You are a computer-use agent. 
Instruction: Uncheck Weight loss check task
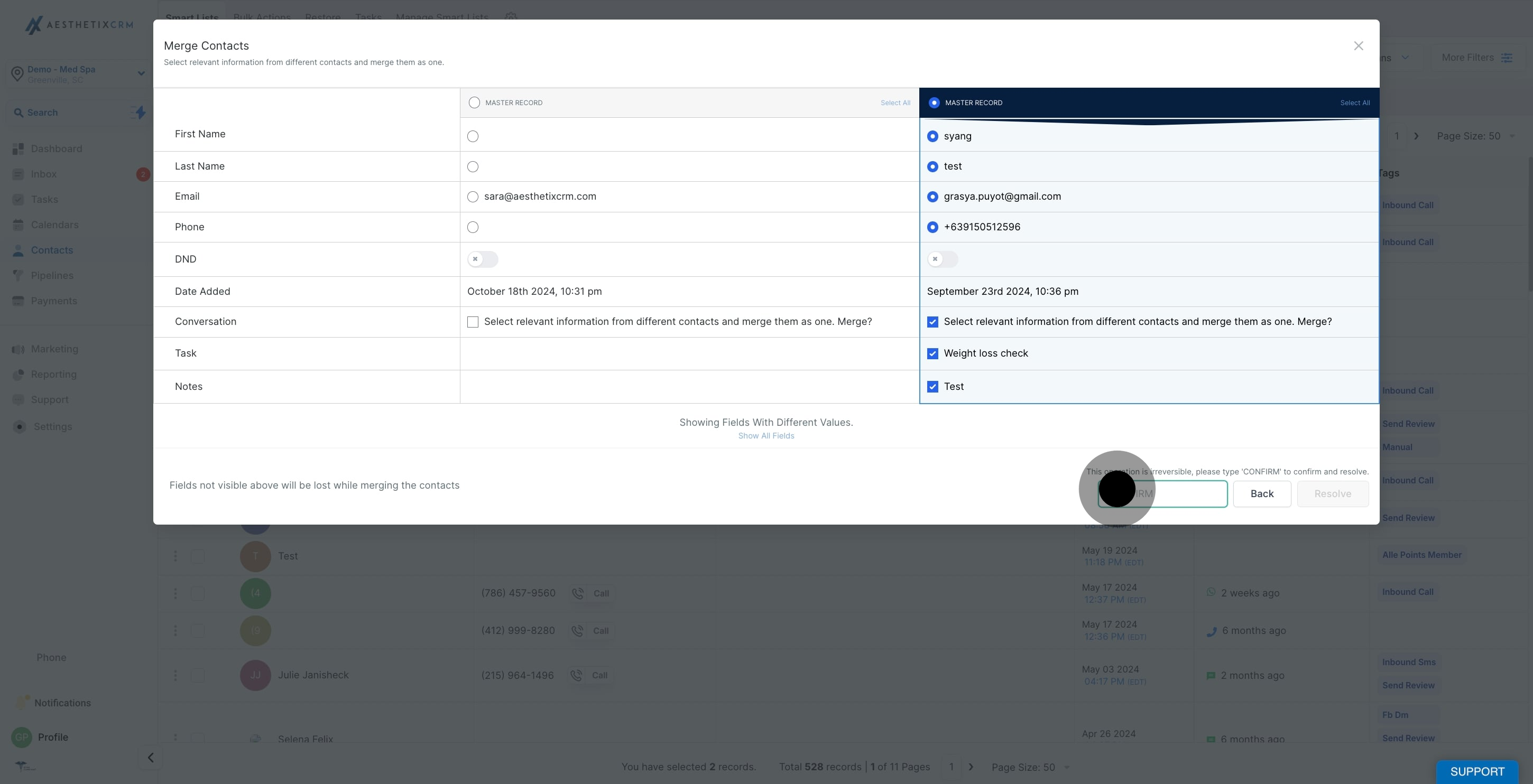pyautogui.click(x=932, y=353)
